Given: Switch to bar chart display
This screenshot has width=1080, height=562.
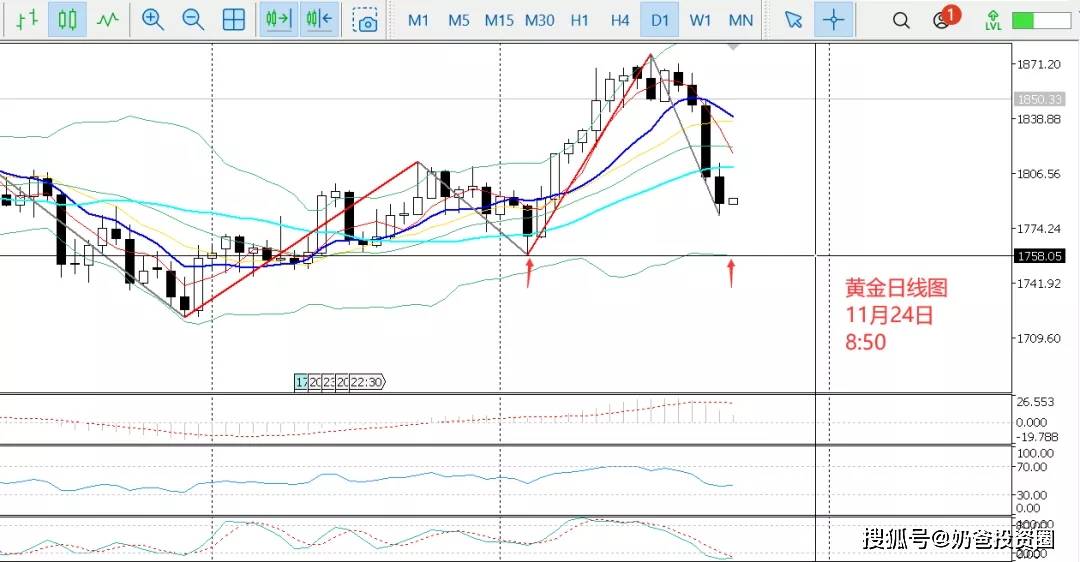Looking at the screenshot, I should [x=27, y=19].
